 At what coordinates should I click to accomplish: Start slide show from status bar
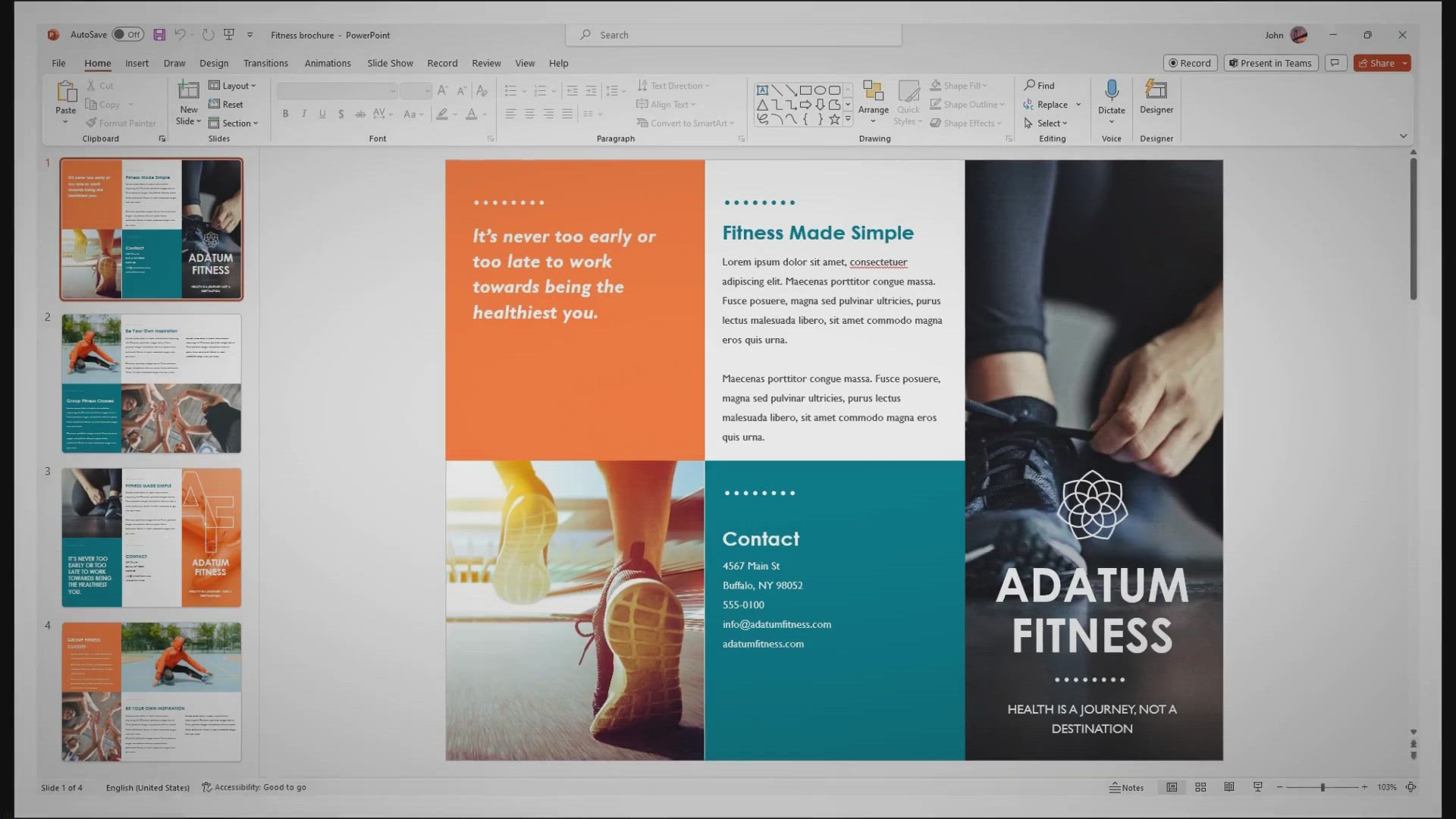pyautogui.click(x=1257, y=787)
